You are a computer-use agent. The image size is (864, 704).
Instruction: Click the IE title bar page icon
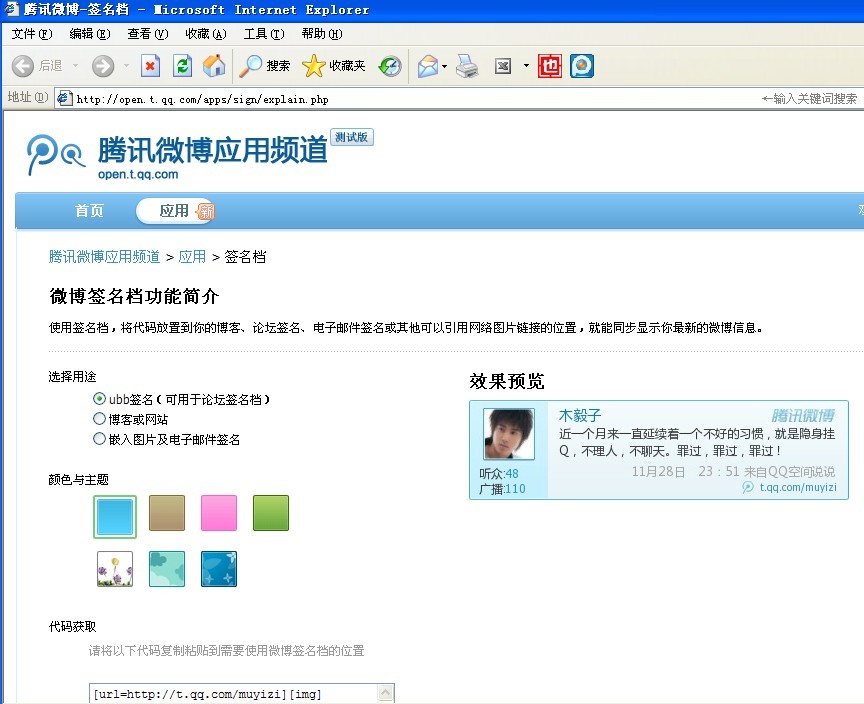coord(12,9)
